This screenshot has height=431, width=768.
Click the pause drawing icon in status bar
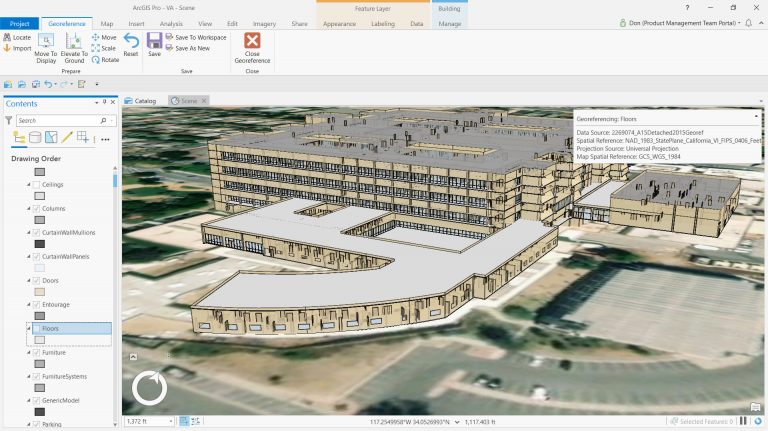coord(743,421)
